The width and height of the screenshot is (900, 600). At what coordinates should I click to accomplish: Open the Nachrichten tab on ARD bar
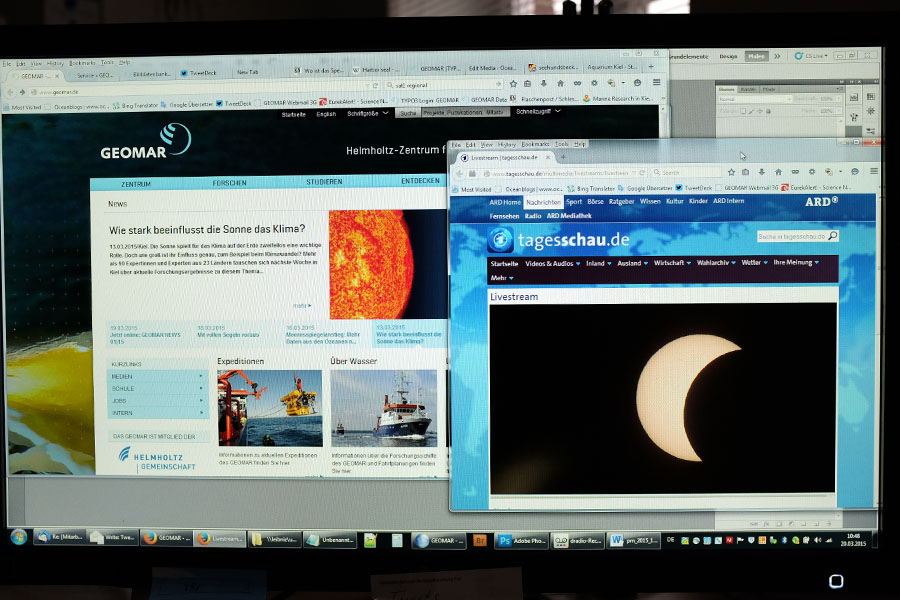coord(543,202)
